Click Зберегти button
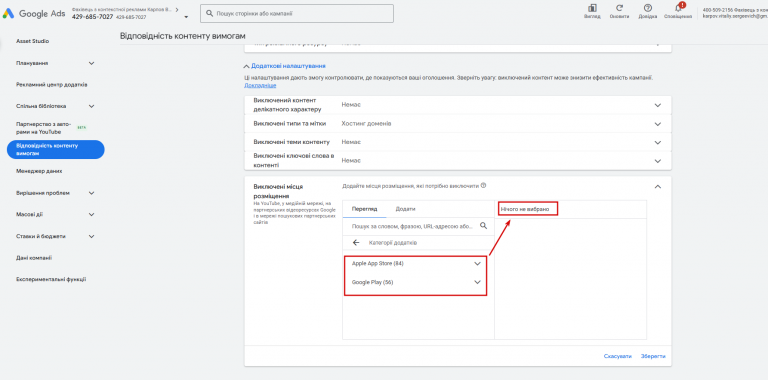 point(653,356)
